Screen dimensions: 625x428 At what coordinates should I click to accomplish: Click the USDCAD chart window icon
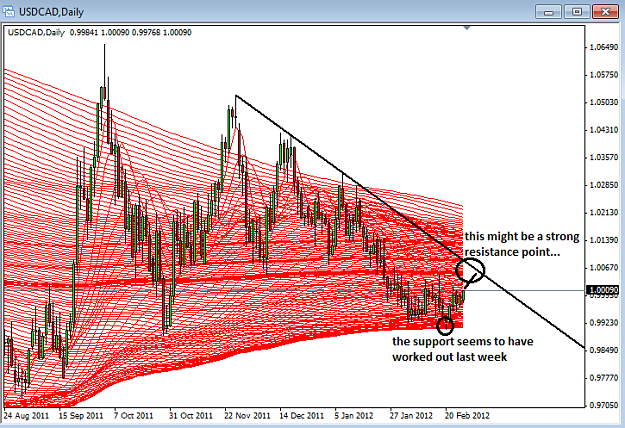pyautogui.click(x=8, y=12)
